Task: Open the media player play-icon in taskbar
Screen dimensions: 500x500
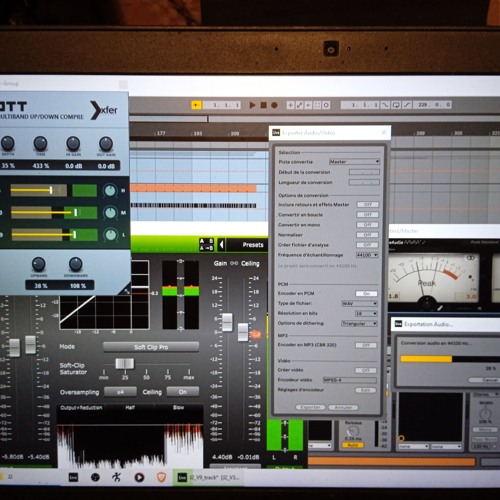Action: point(139,477)
